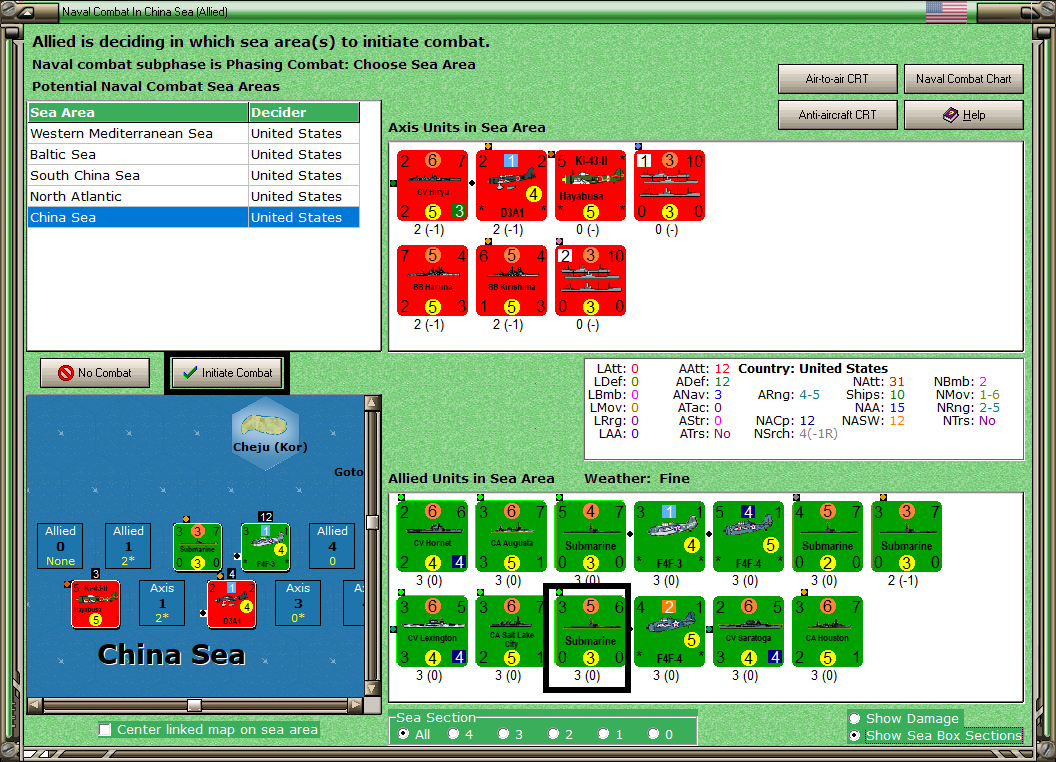Viewport: 1056px width, 762px height.
Task: Click the No Combat button
Action: pos(95,373)
